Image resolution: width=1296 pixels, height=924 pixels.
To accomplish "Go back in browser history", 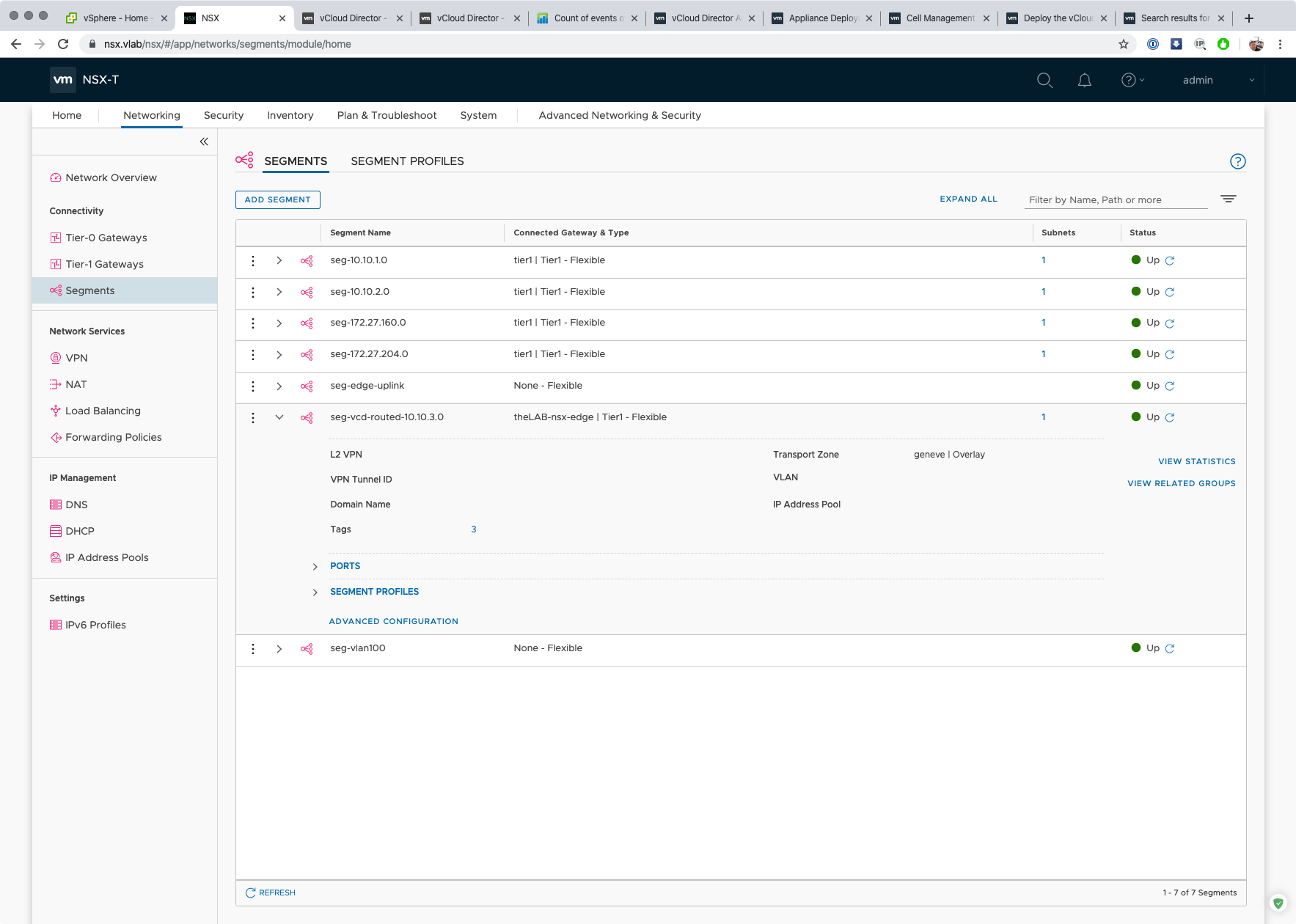I will (16, 44).
